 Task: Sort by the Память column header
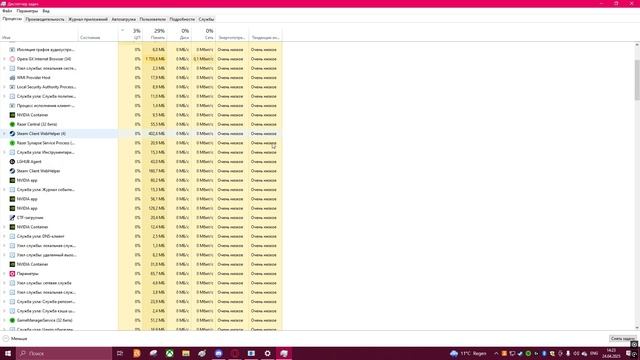[155, 34]
